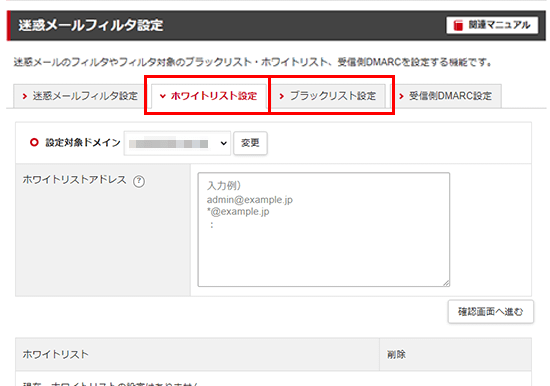550x386 pixels.
Task: Click the red book manual icon
Action: click(458, 25)
